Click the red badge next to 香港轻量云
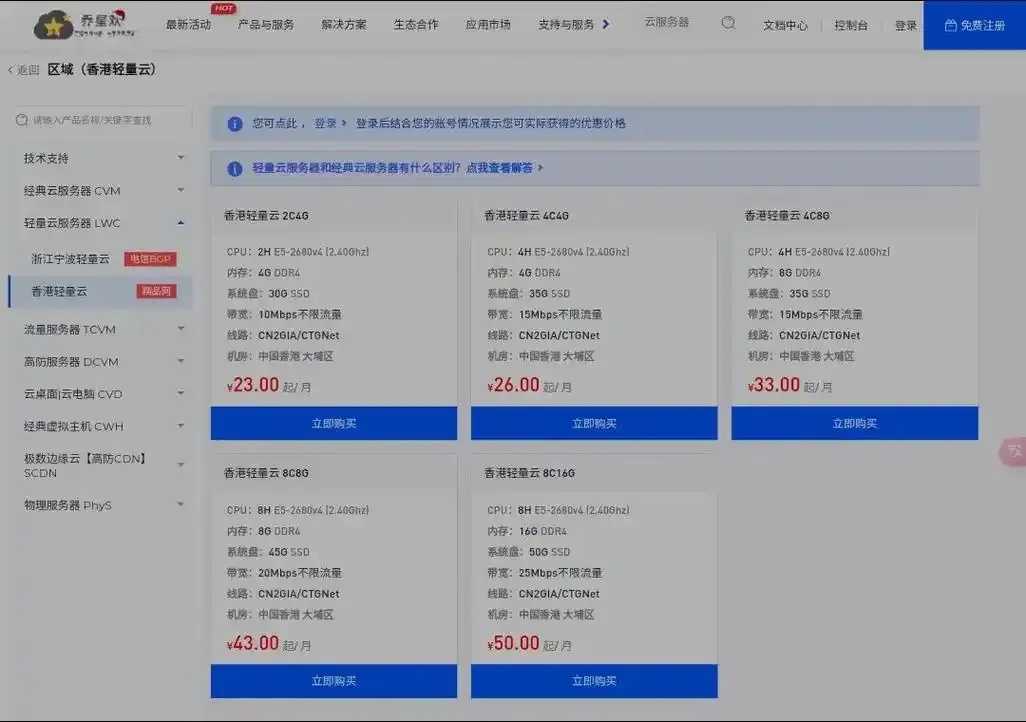This screenshot has height=722, width=1026. 156,291
